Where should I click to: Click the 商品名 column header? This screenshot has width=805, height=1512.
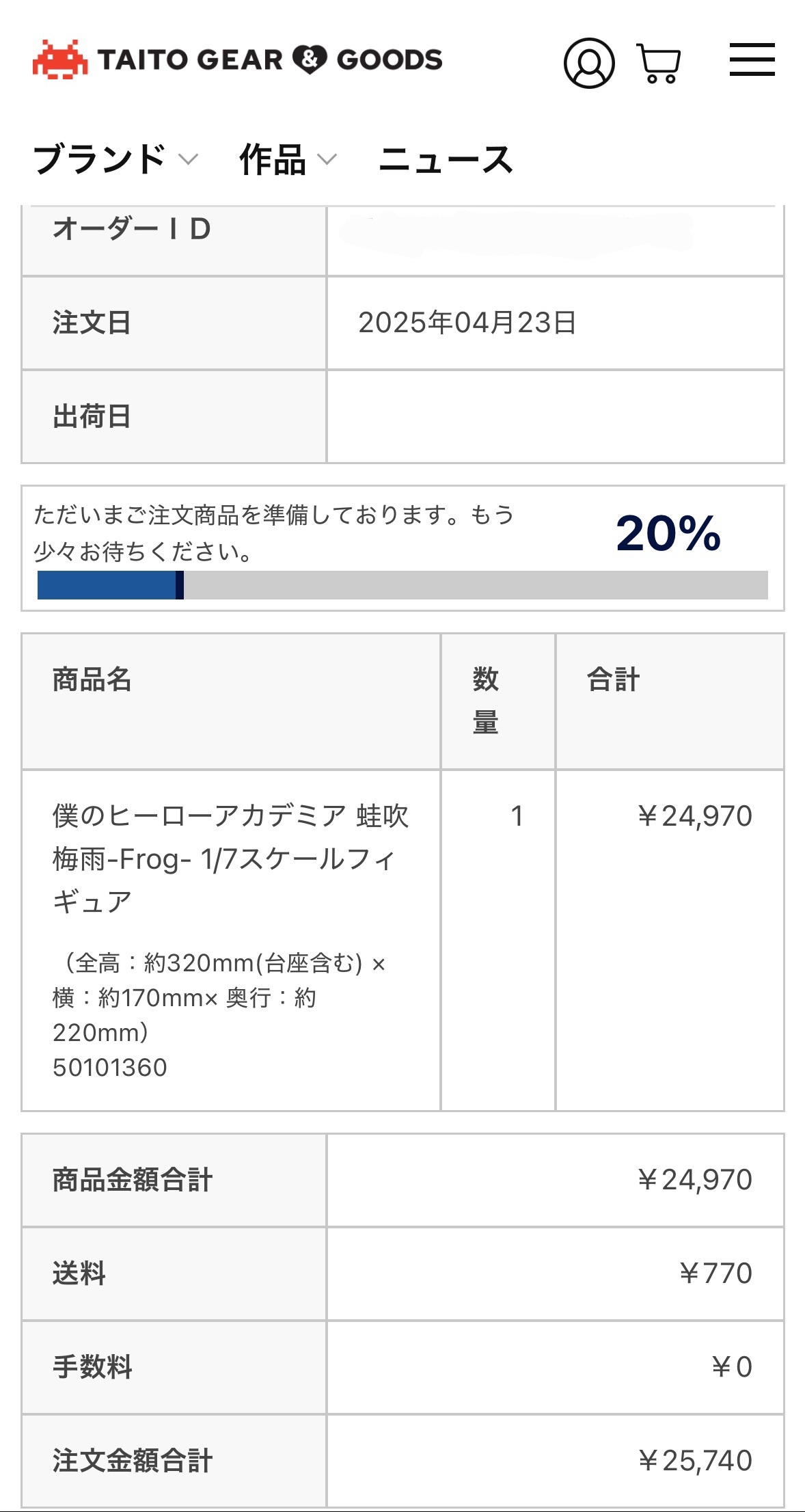click(x=92, y=679)
